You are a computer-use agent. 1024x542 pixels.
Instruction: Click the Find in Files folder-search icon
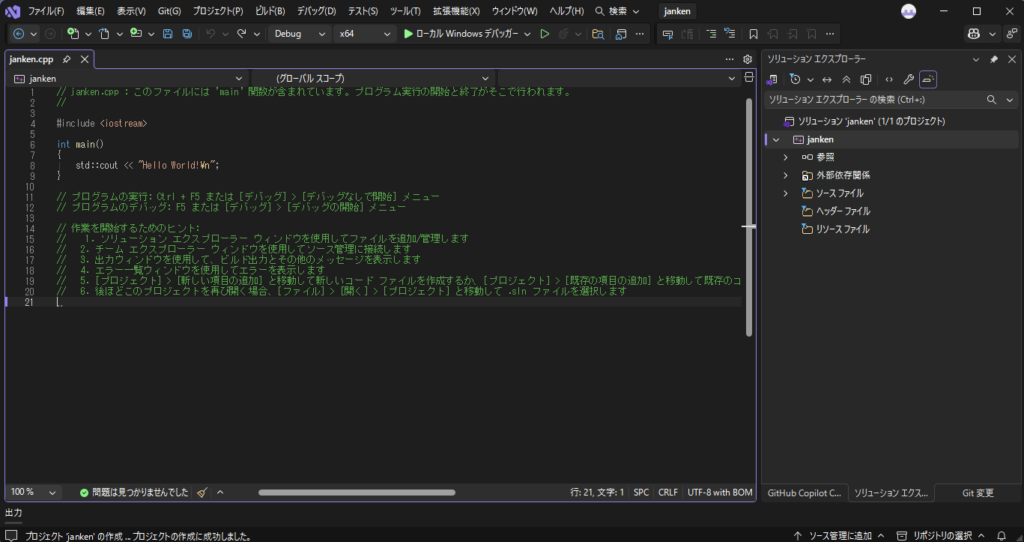pos(598,34)
